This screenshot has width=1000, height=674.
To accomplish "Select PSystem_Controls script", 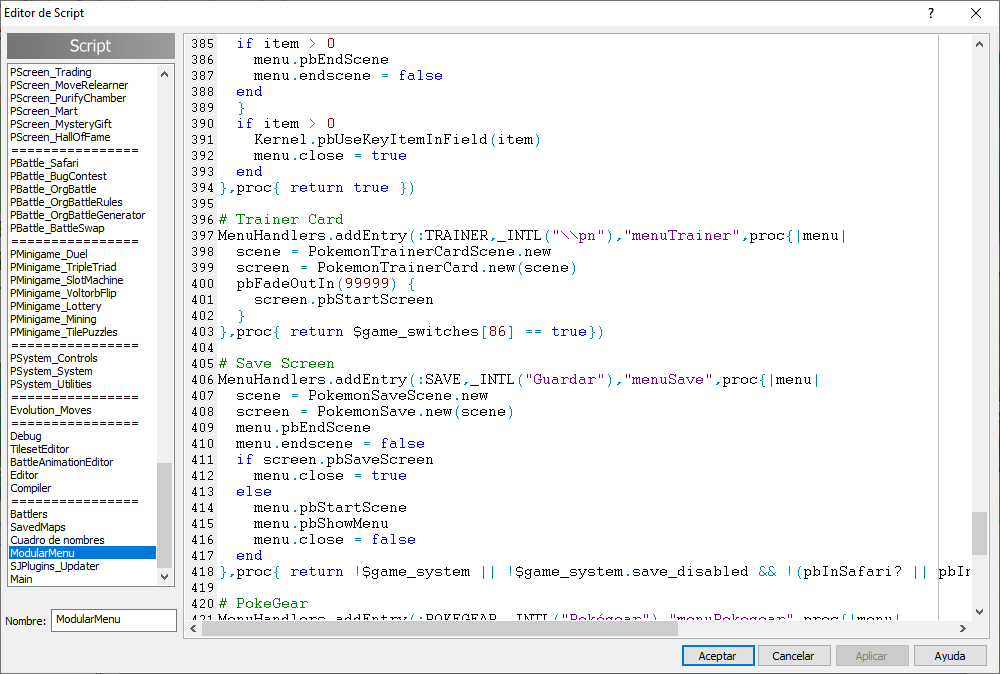I will 54,358.
